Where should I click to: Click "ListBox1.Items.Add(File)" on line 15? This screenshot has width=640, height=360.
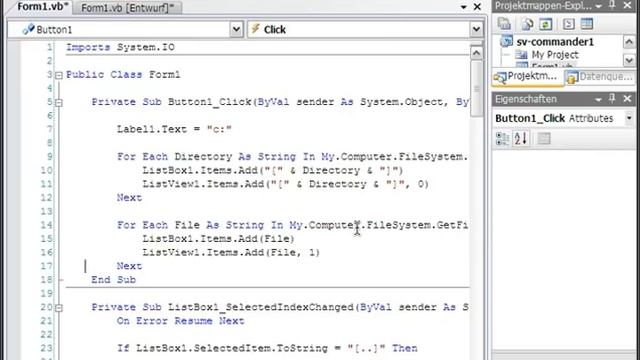click(218, 239)
